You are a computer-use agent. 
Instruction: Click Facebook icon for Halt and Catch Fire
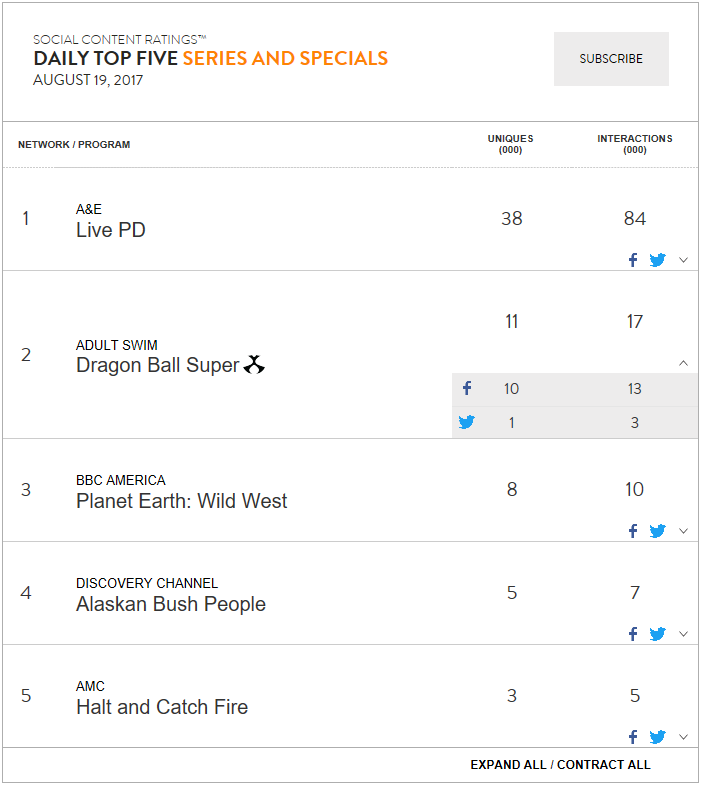click(633, 737)
